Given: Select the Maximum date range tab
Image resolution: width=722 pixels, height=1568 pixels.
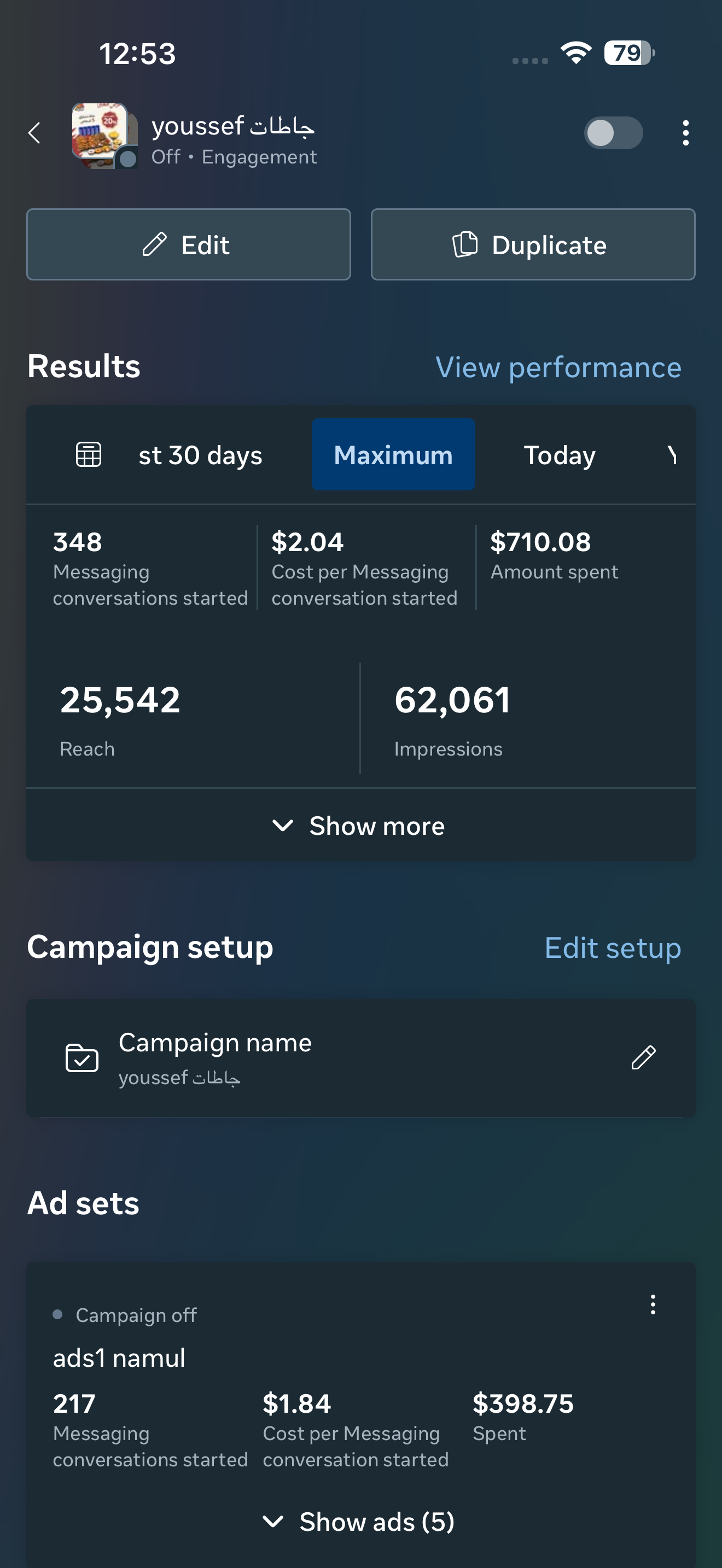Looking at the screenshot, I should tap(393, 455).
